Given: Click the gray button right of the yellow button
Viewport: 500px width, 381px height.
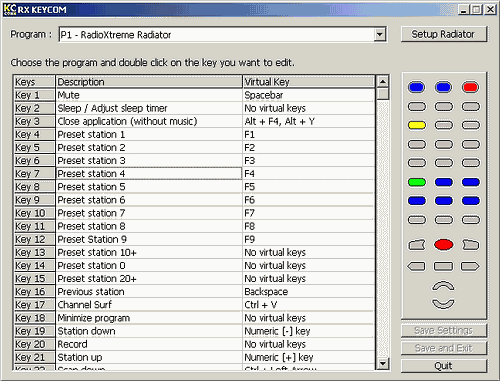Looking at the screenshot, I should (x=444, y=125).
